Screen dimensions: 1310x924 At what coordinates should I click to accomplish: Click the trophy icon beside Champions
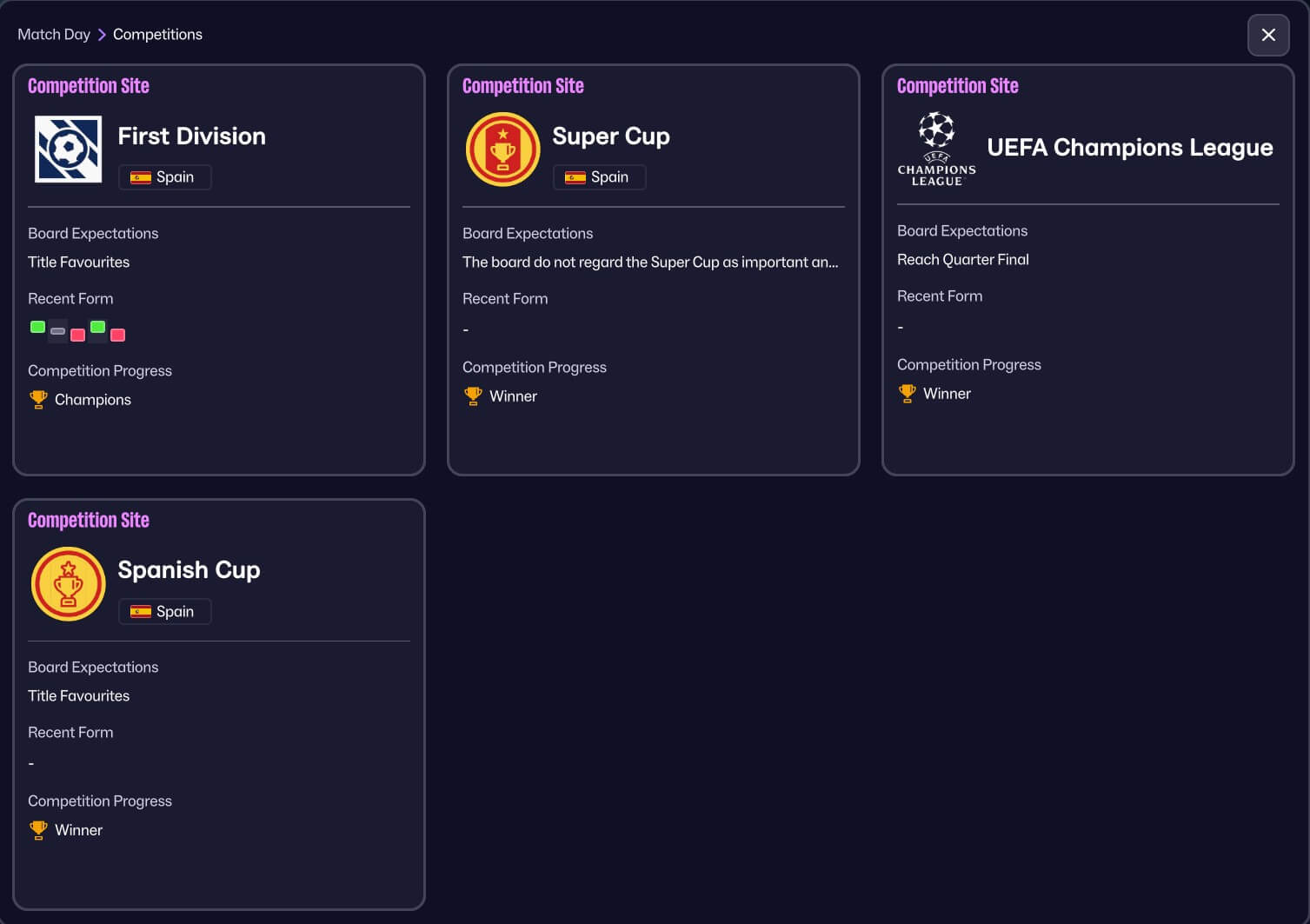coord(38,399)
